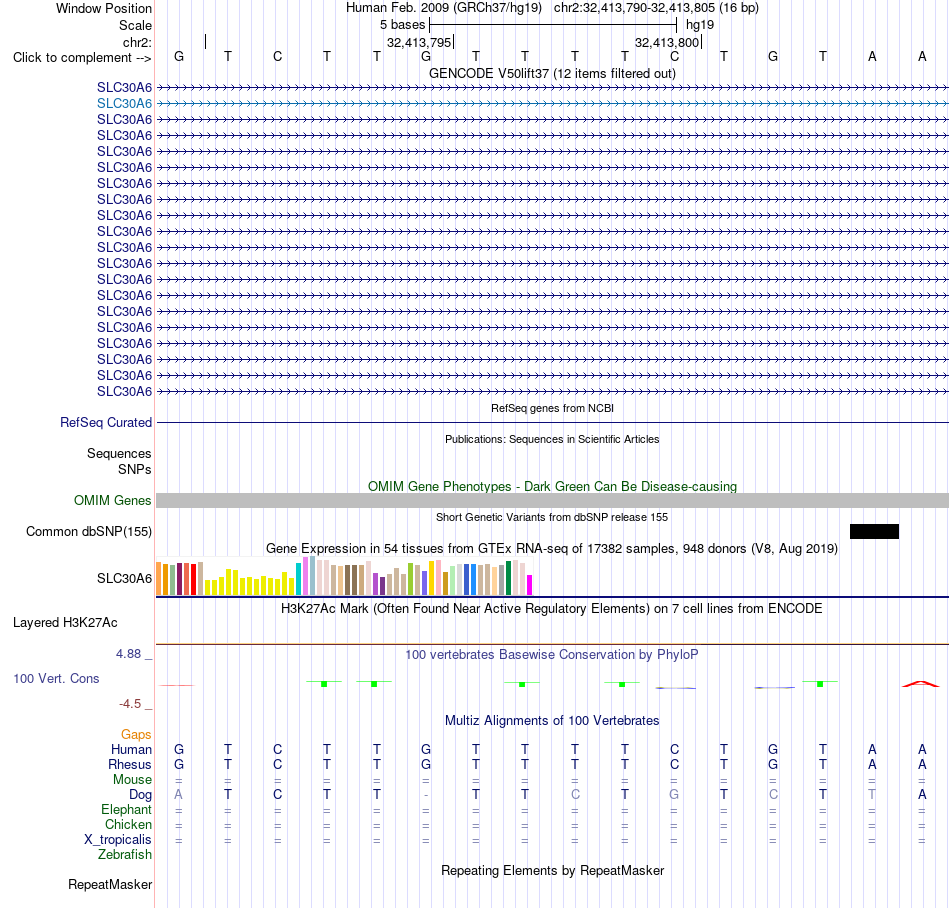The height and width of the screenshot is (908, 950).
Task: Open the Short Genetic Variants from dbSNP title
Action: [x=552, y=517]
